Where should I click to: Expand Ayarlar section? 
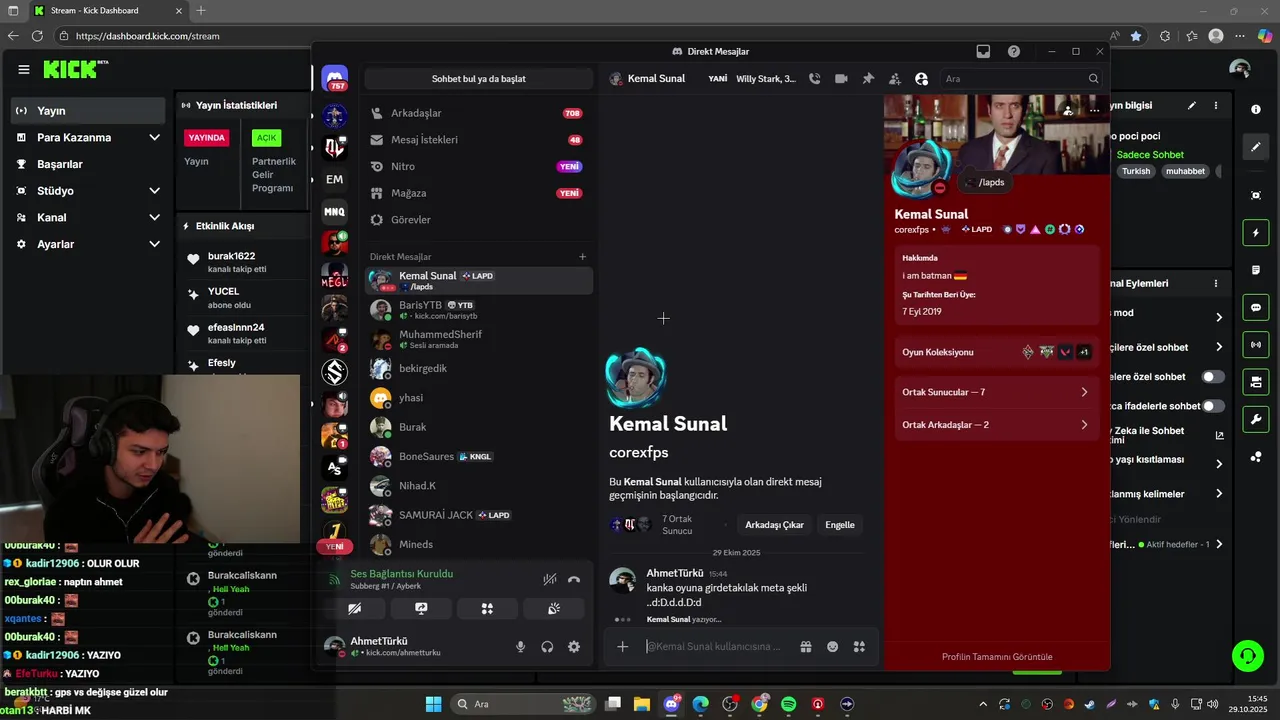88,244
